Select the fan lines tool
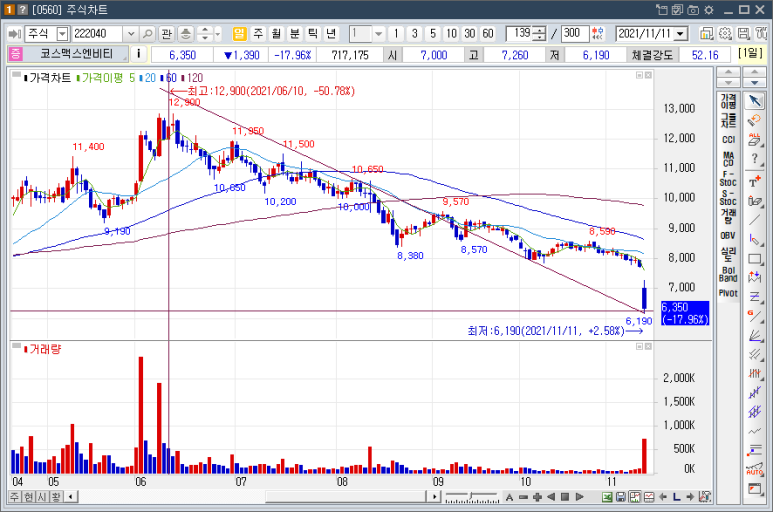Viewport: 773px width, 512px height. pyautogui.click(x=754, y=336)
